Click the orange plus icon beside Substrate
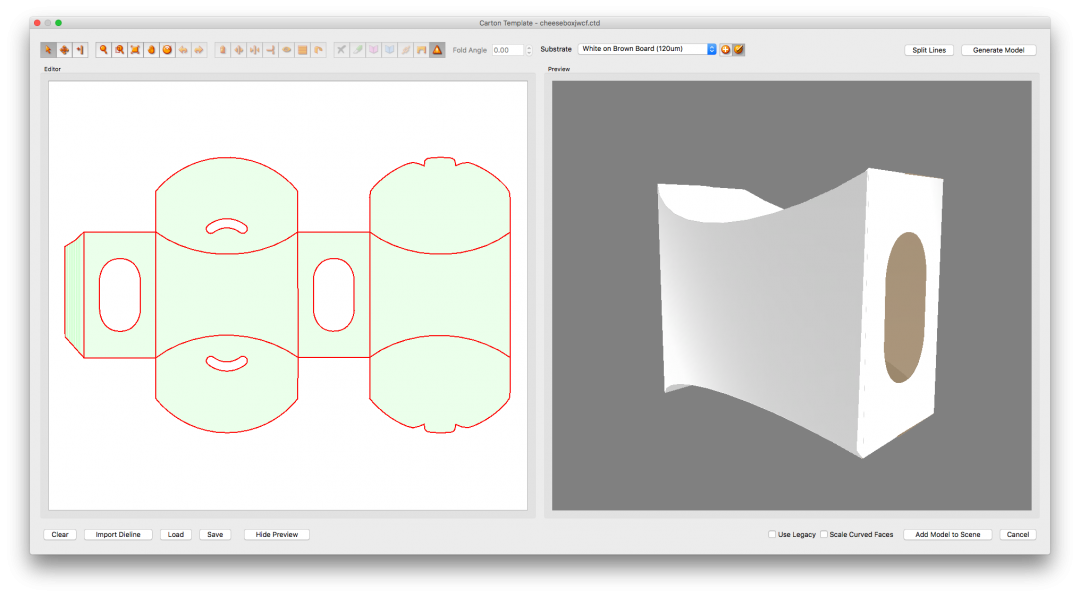 pos(724,48)
